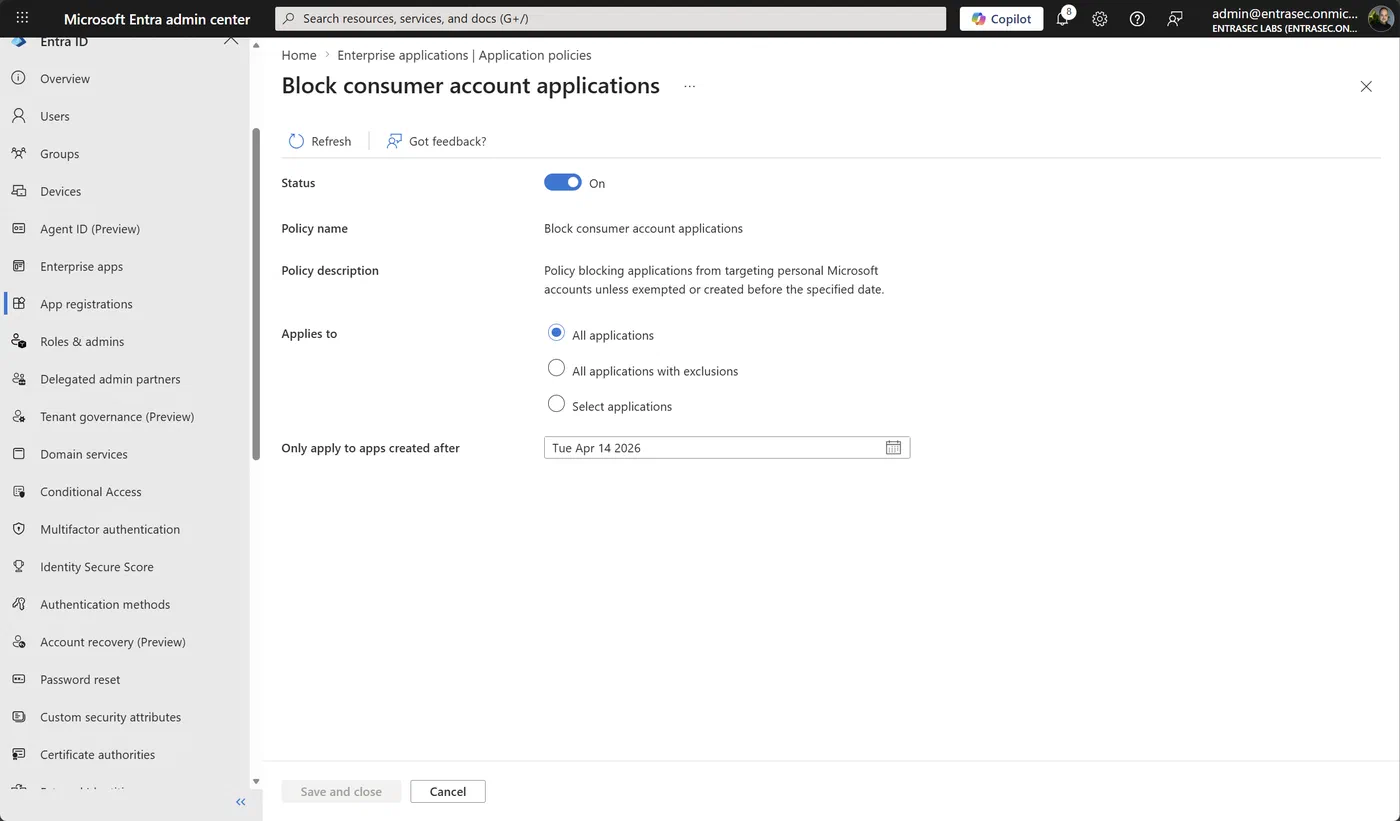Choose All applications with exclusions
The width and height of the screenshot is (1400, 821).
click(556, 369)
